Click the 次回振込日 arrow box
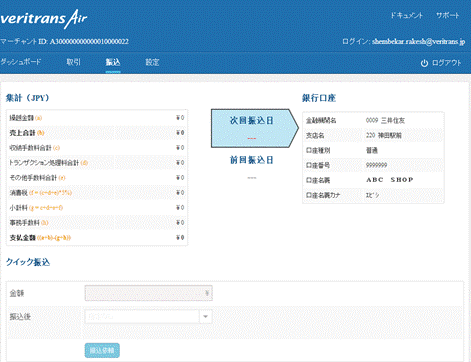Image resolution: width=471 pixels, height=362 pixels. (x=255, y=128)
